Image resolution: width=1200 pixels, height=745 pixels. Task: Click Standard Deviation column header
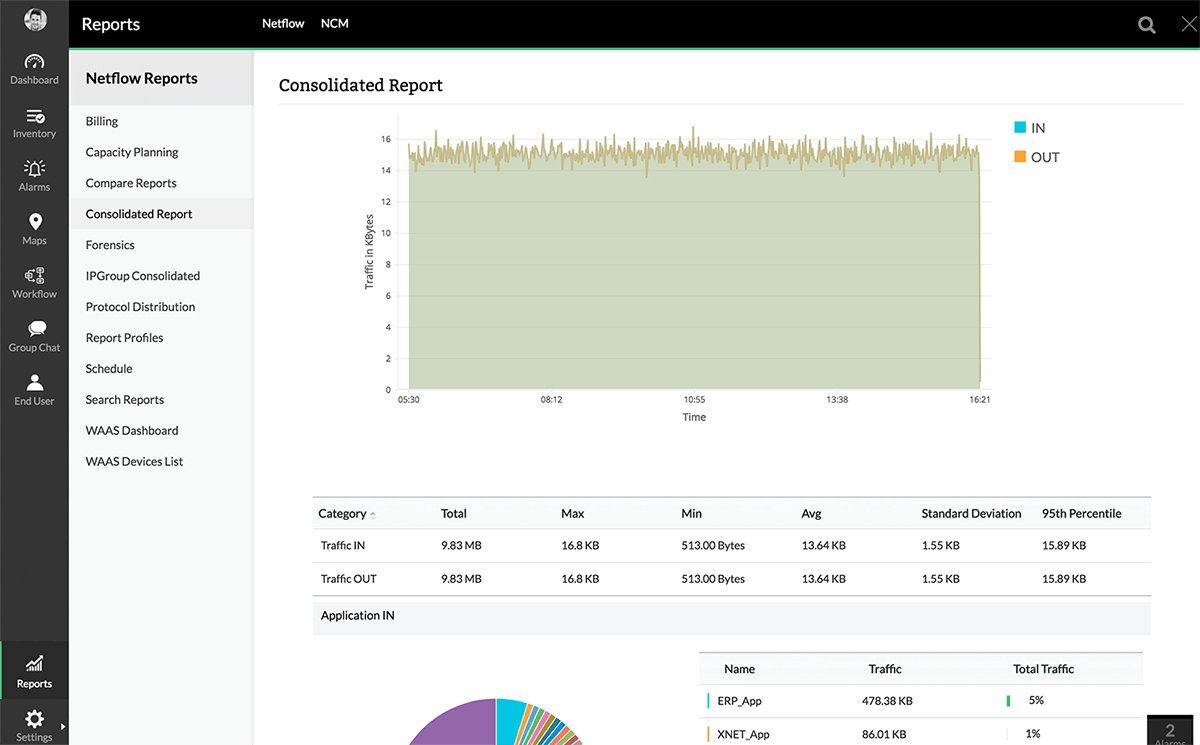coord(971,514)
